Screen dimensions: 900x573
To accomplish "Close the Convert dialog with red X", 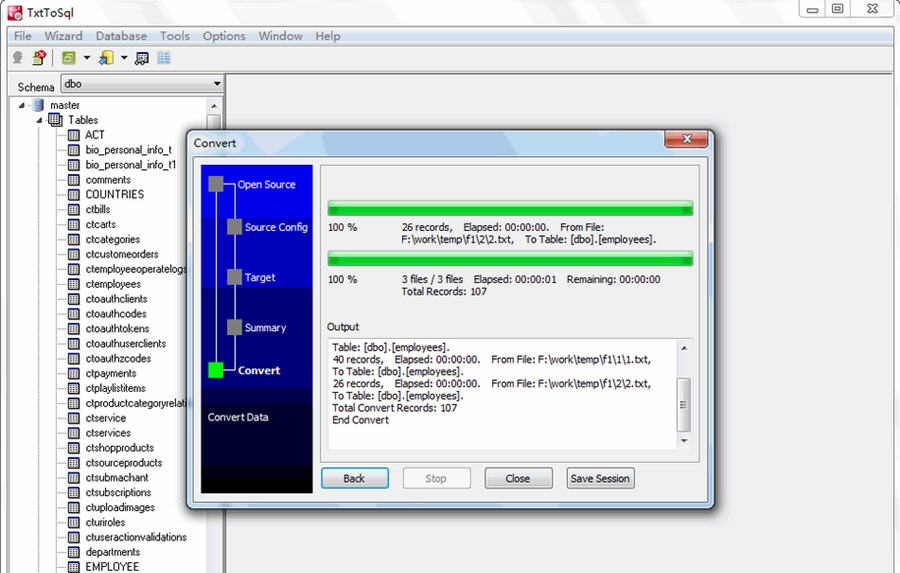I will [x=686, y=139].
